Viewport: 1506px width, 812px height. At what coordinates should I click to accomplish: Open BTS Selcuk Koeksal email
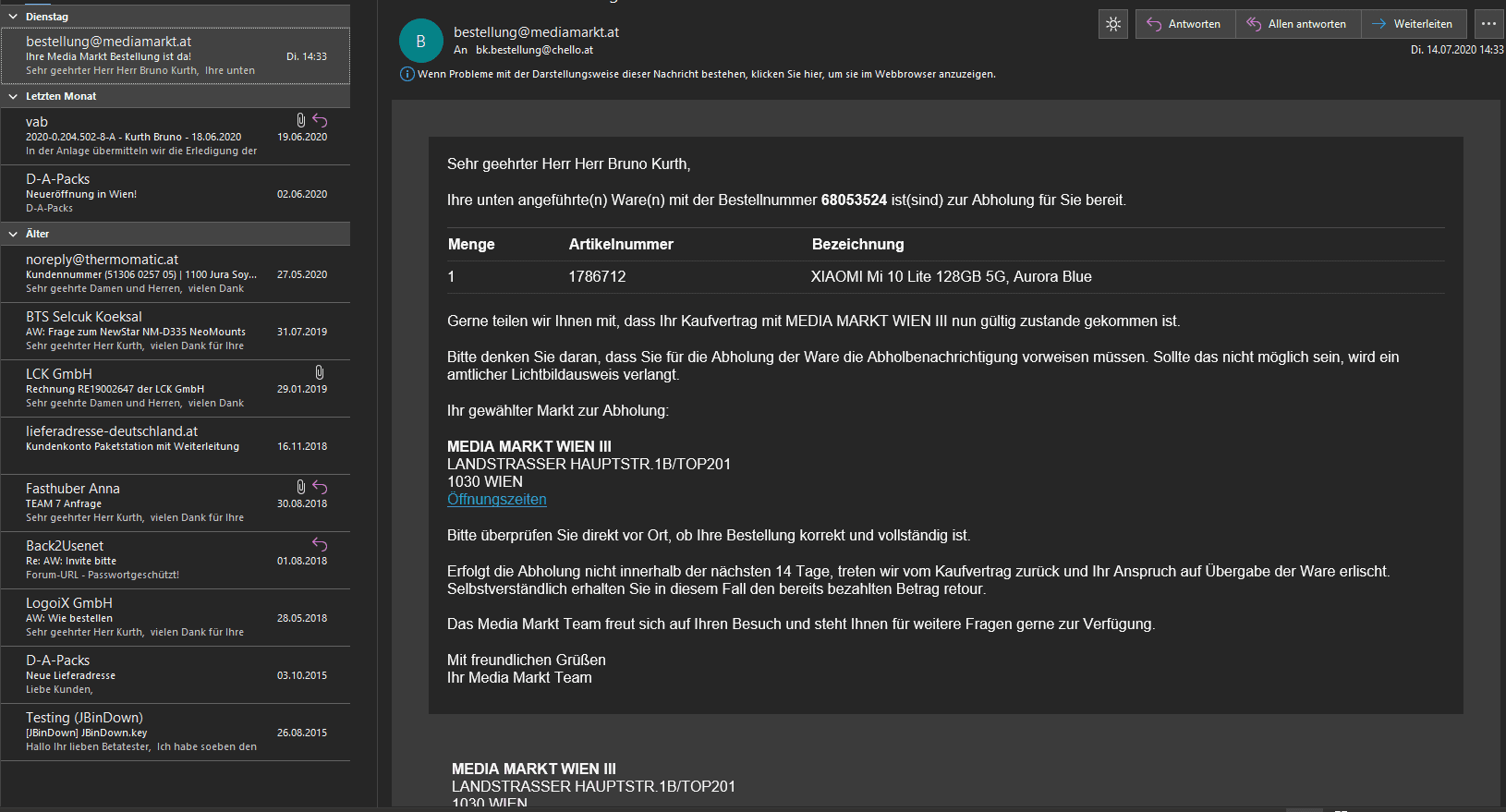pyautogui.click(x=176, y=331)
